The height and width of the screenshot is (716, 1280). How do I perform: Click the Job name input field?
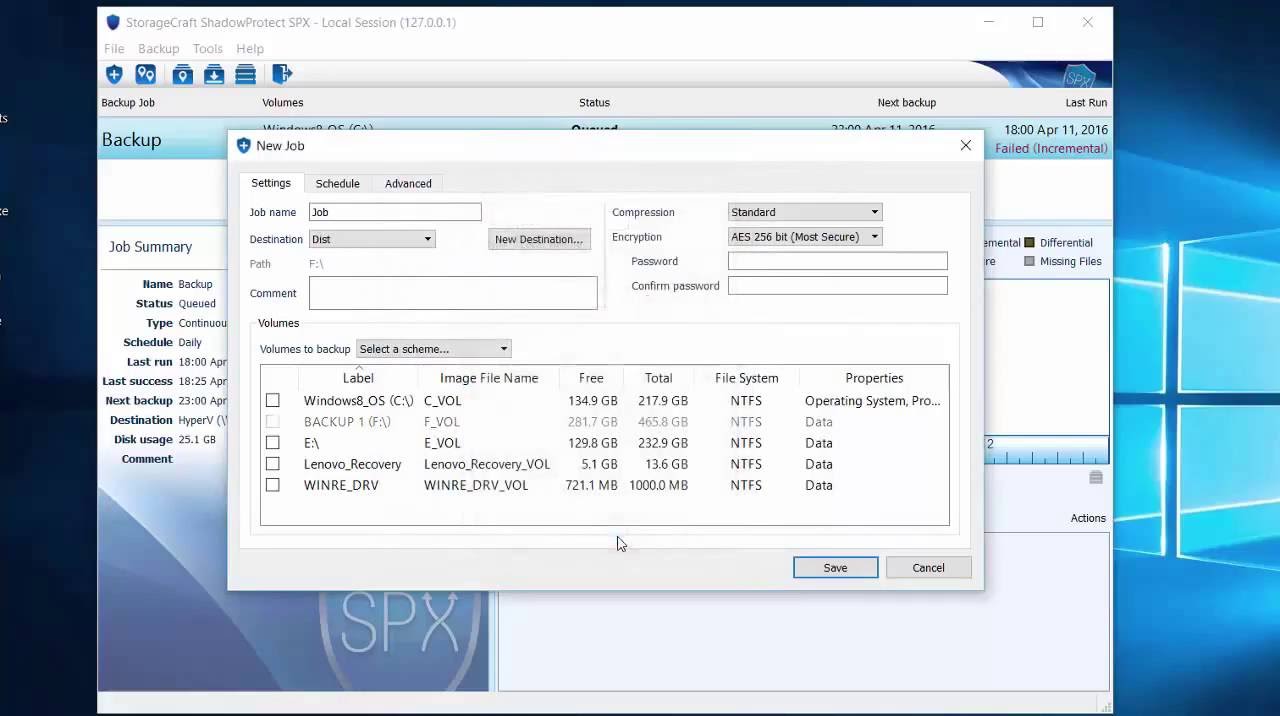395,212
